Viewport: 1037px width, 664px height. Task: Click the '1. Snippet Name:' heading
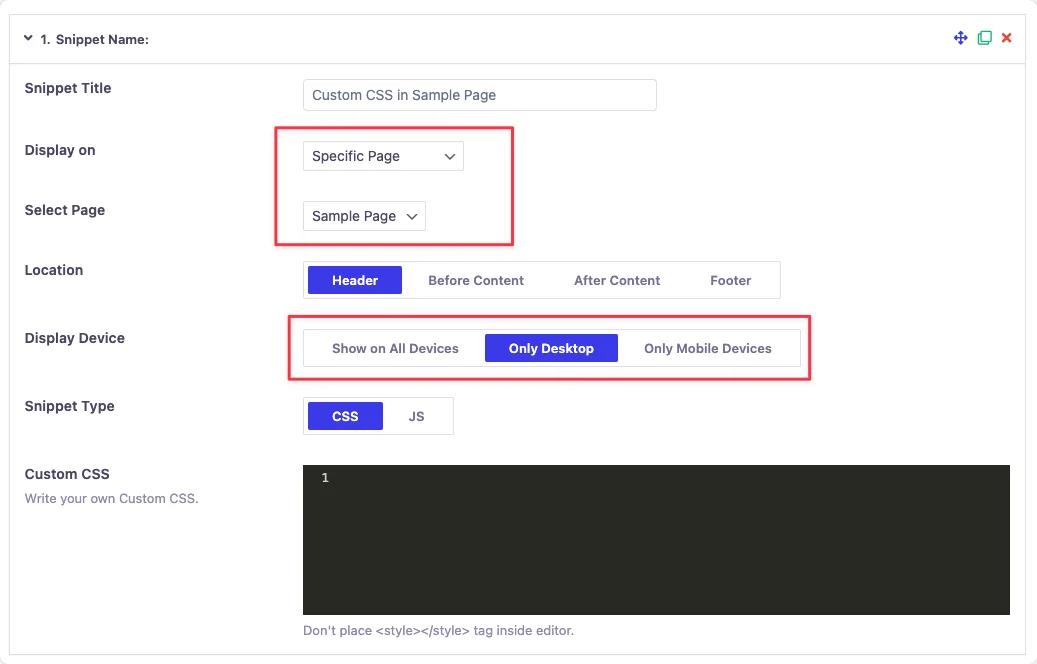click(95, 40)
